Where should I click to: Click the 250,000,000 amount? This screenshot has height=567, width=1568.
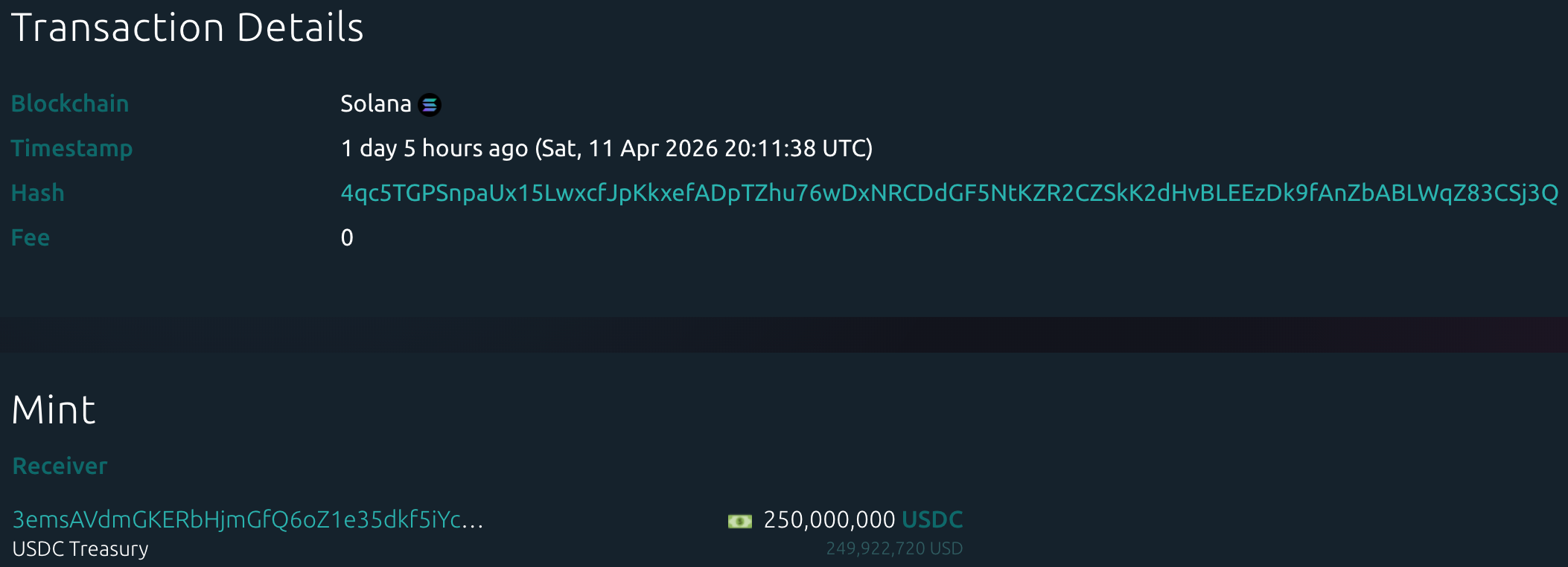(829, 519)
